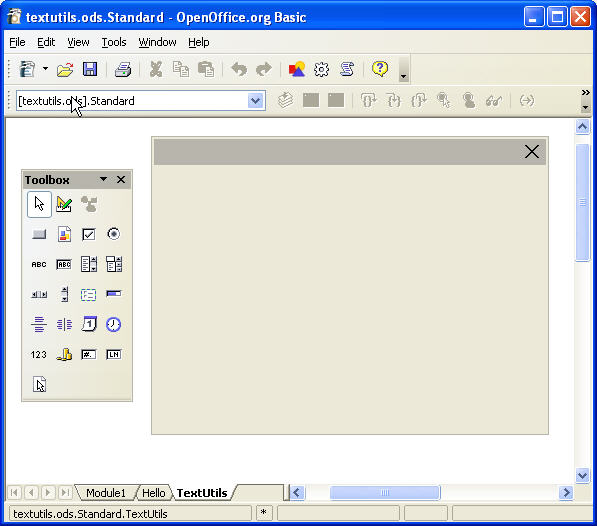The image size is (597, 526).
Task: Choose the Date Field calendar tool
Action: [89, 324]
